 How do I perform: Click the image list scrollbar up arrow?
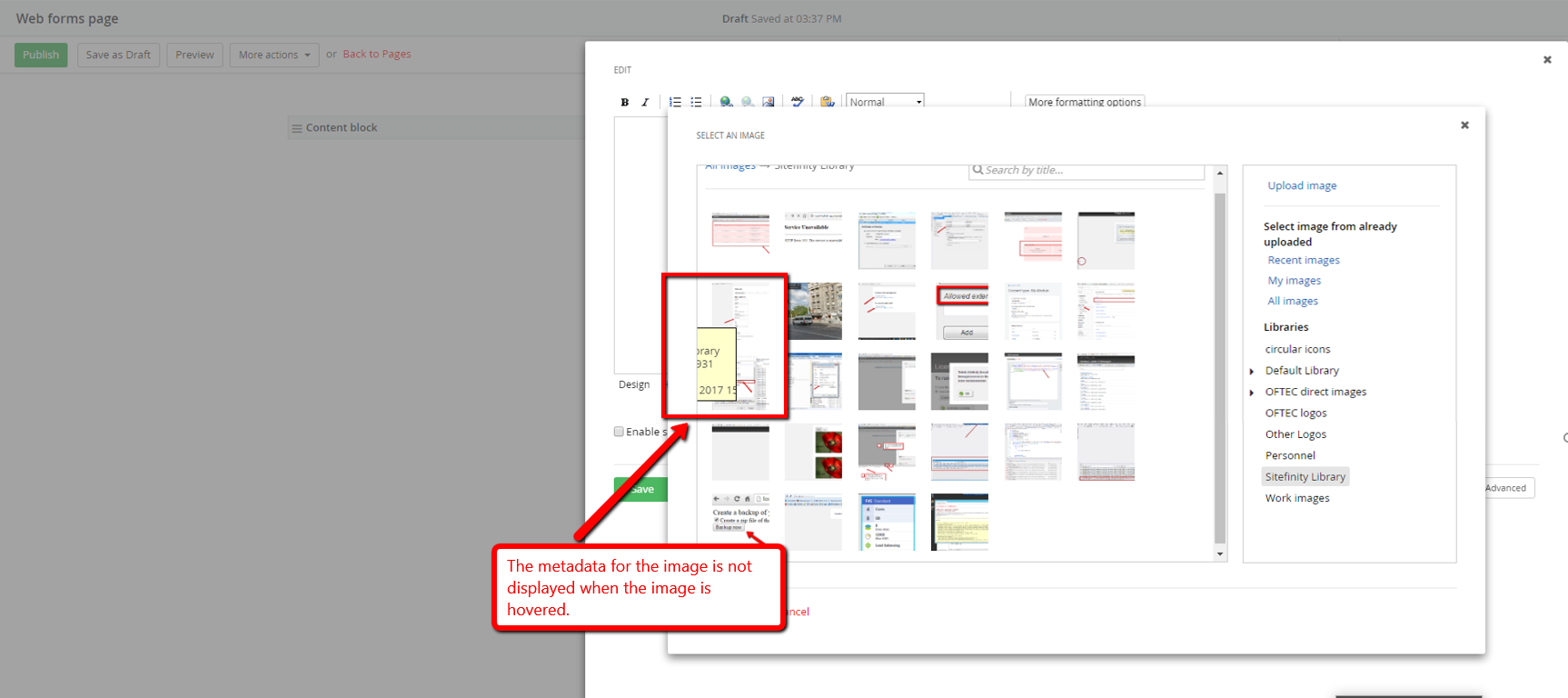(1220, 173)
